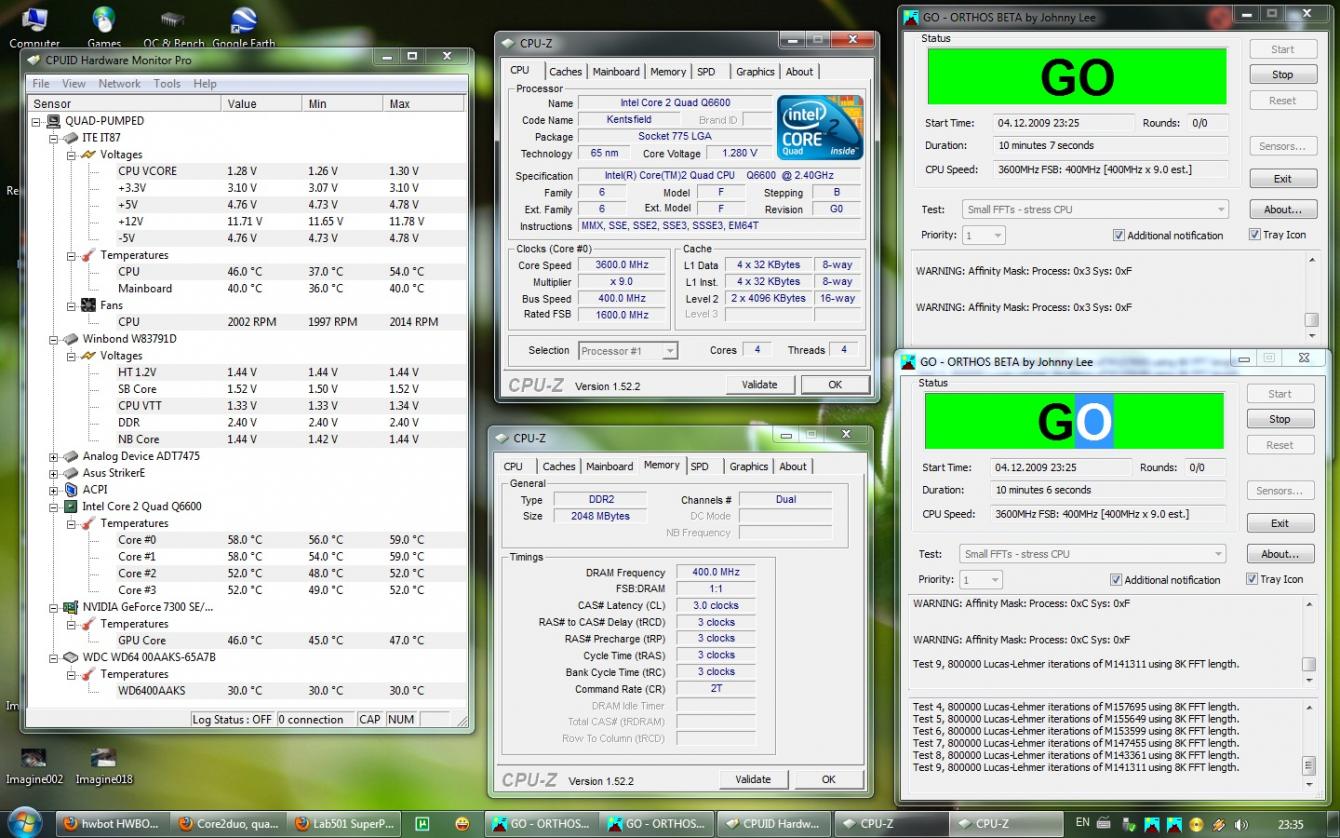This screenshot has height=838, width=1340.
Task: Open the Imagine002 desktop thumbnail
Action: [x=34, y=765]
